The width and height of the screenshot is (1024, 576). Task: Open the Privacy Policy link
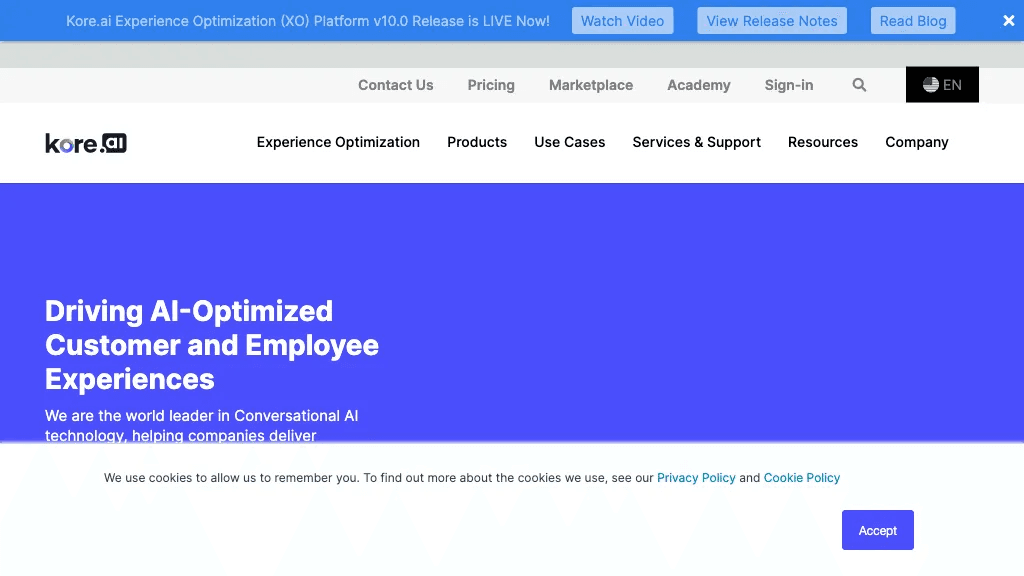(x=696, y=478)
